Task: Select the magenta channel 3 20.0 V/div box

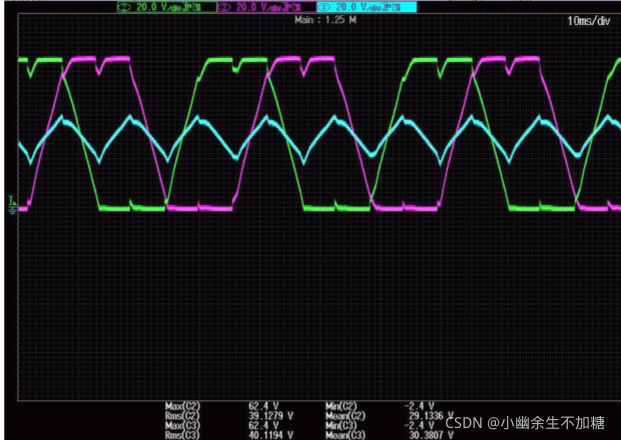Action: 267,7
